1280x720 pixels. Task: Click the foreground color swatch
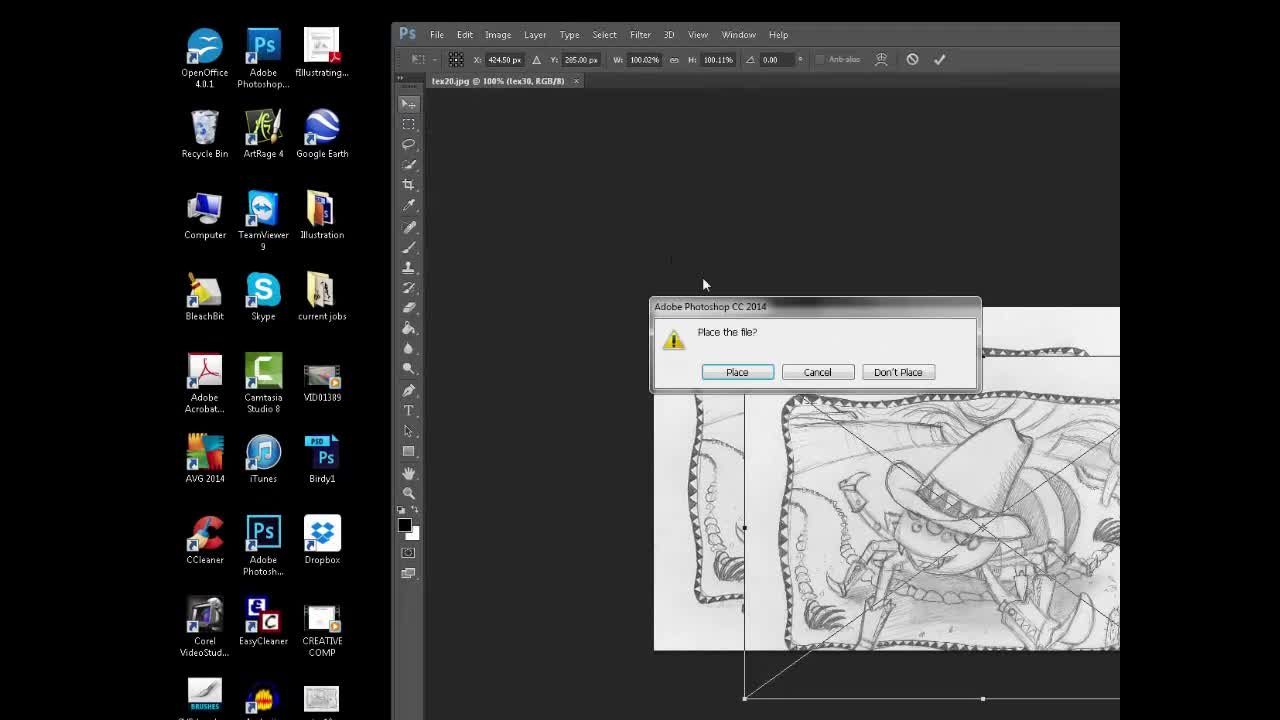[x=404, y=525]
